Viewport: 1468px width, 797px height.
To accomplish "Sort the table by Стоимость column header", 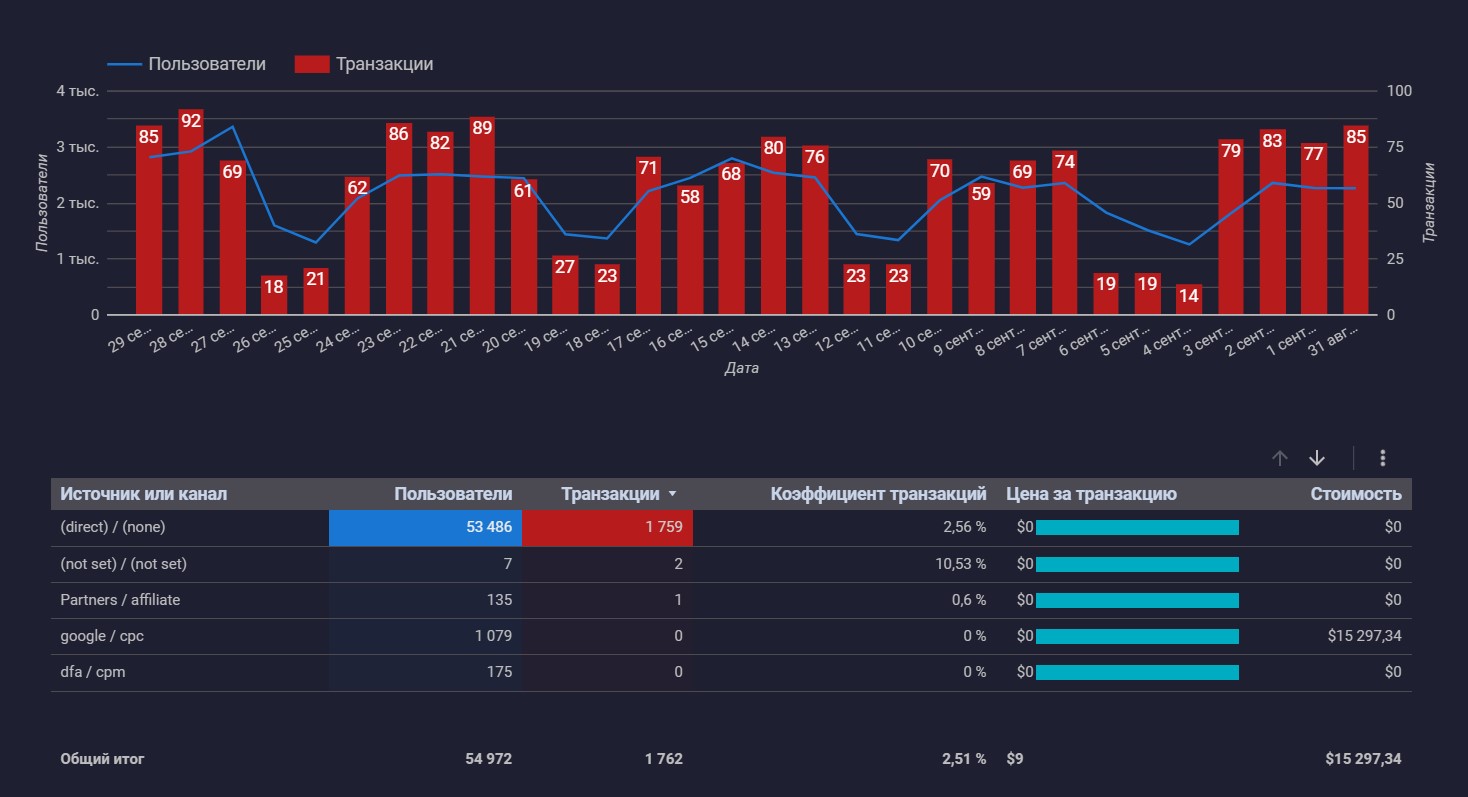I will coord(1356,494).
